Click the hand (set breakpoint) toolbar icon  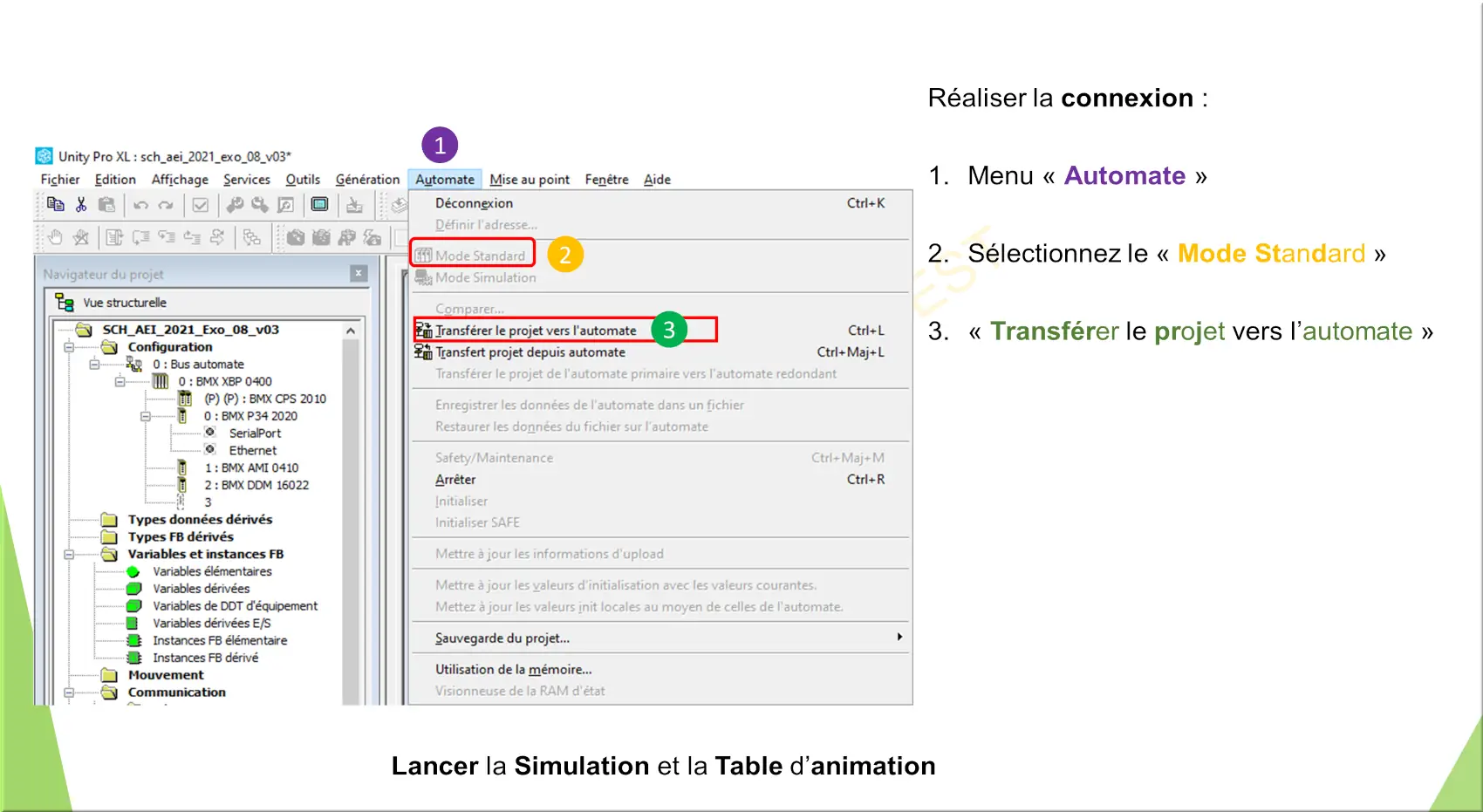[x=55, y=236]
